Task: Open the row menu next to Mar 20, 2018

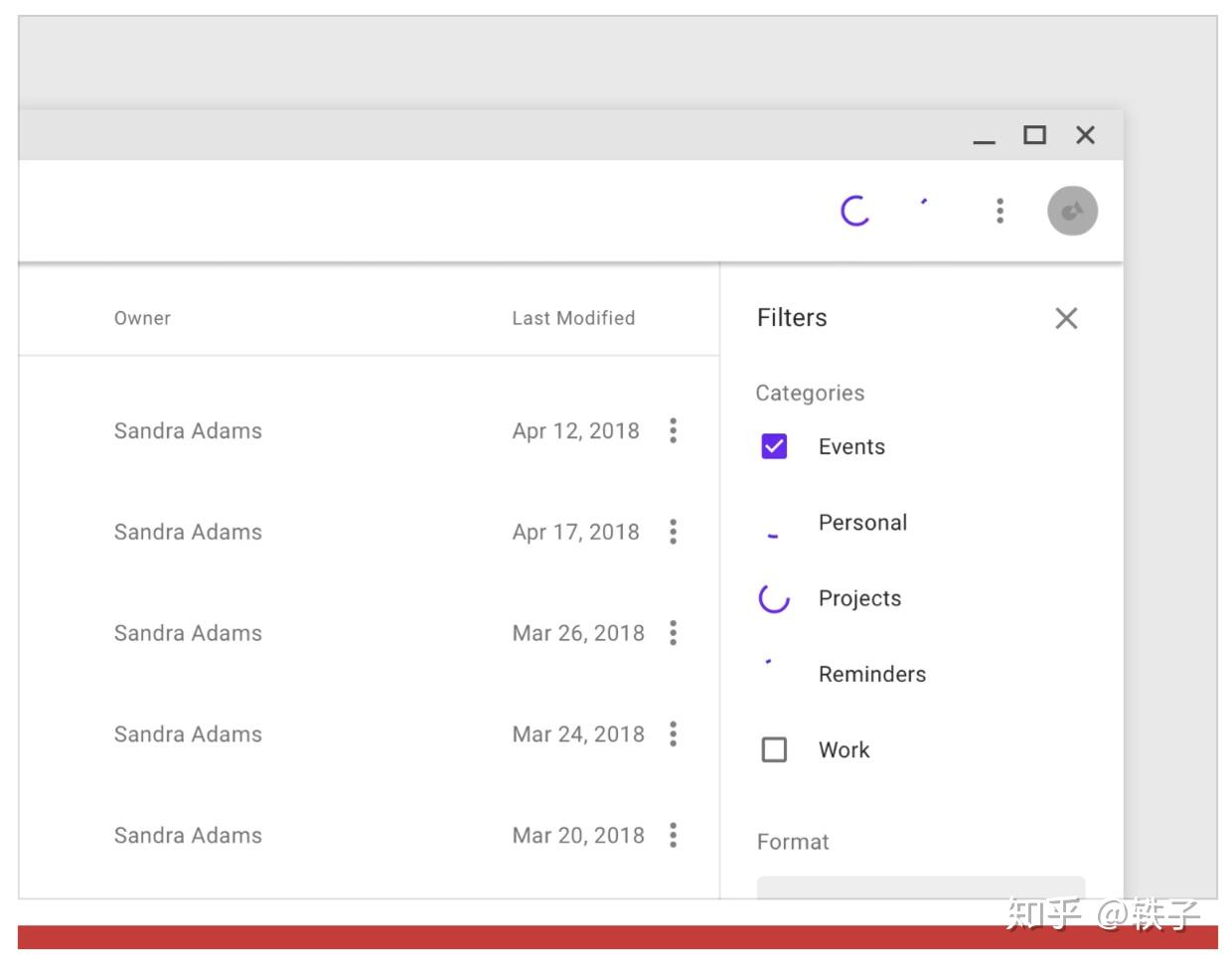Action: click(x=673, y=836)
